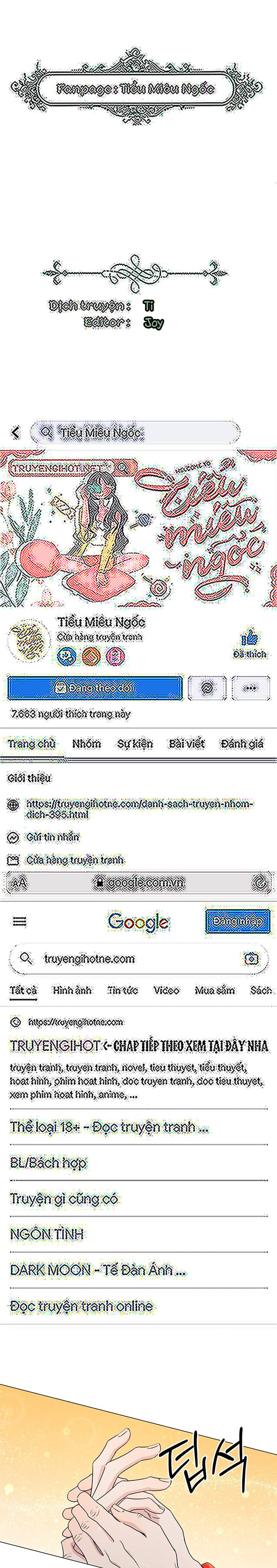Select the Hình ảnh search tab
The height and width of the screenshot is (1568, 277).
[x=72, y=990]
